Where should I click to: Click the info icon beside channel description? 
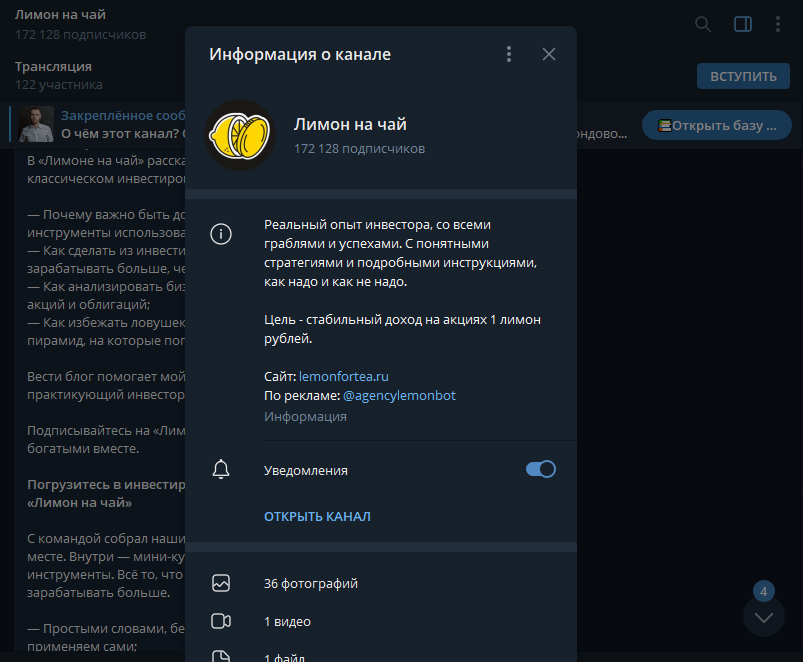(x=221, y=234)
